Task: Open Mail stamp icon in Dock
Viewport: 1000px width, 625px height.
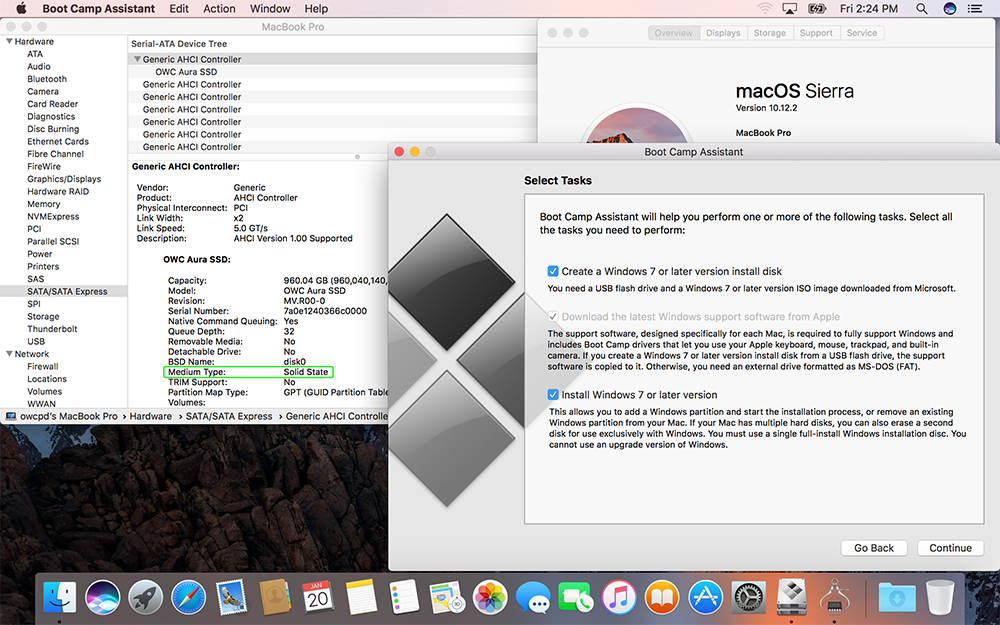Action: pos(232,598)
